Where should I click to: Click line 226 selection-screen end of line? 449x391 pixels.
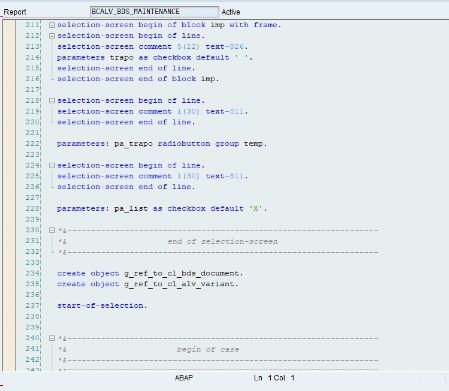click(x=126, y=187)
